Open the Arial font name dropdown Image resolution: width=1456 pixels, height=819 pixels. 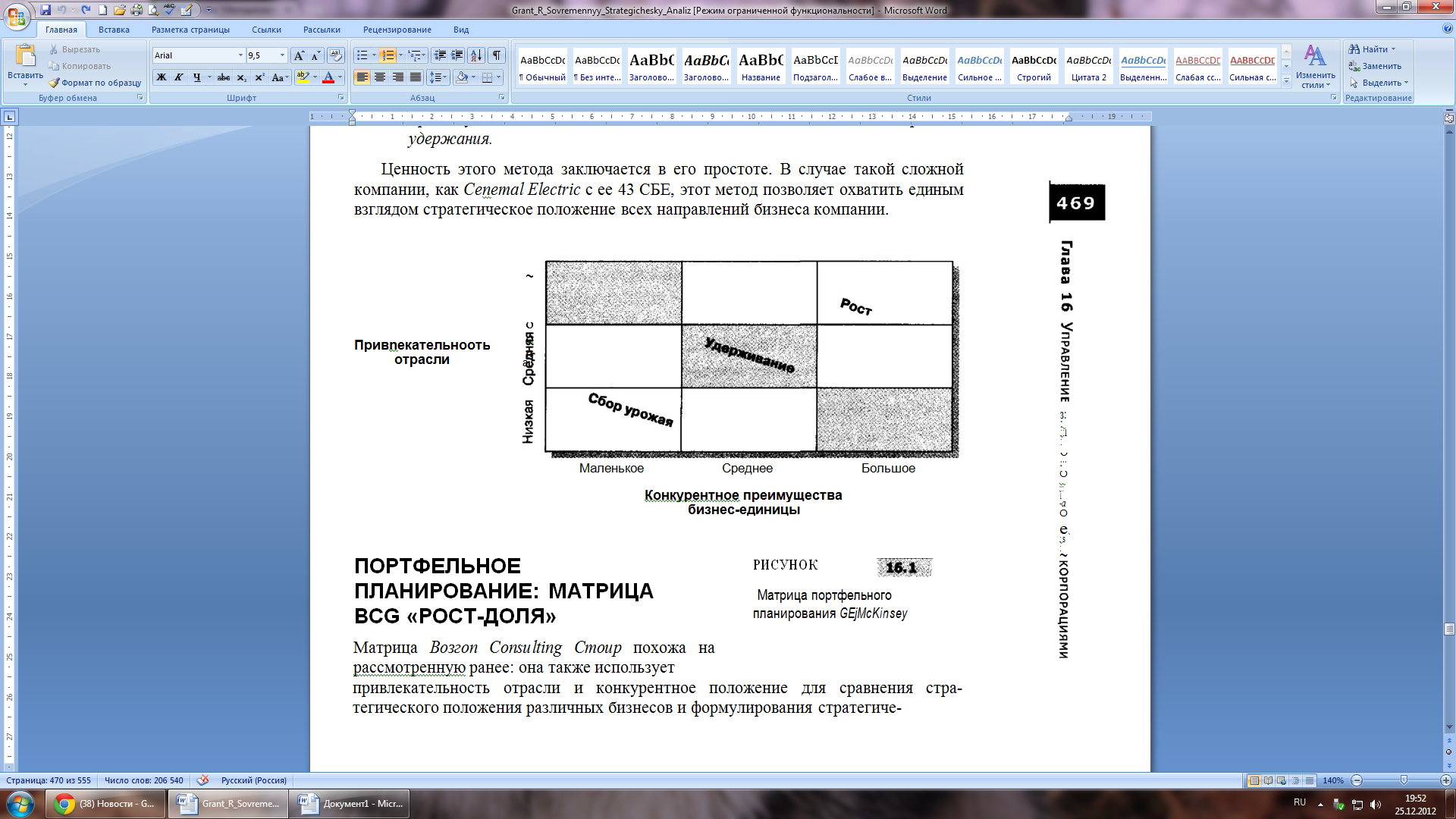tap(241, 55)
